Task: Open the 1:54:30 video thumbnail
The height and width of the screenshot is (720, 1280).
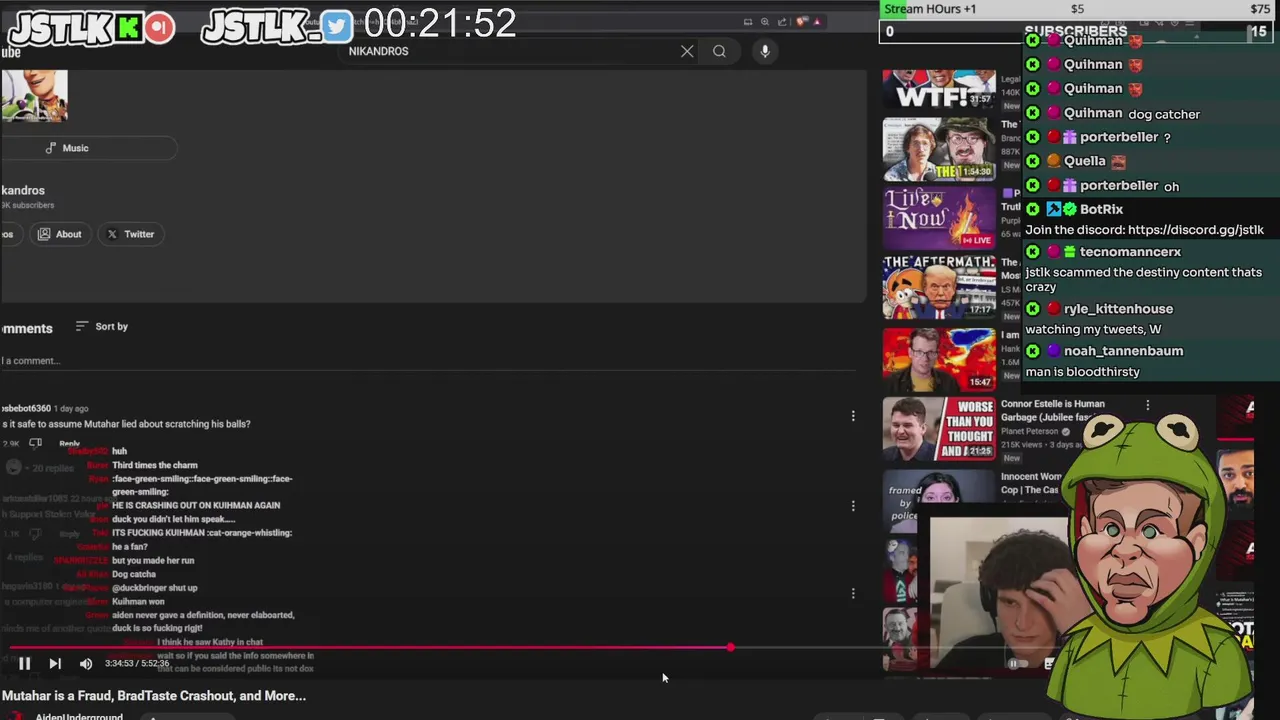Action: 939,148
